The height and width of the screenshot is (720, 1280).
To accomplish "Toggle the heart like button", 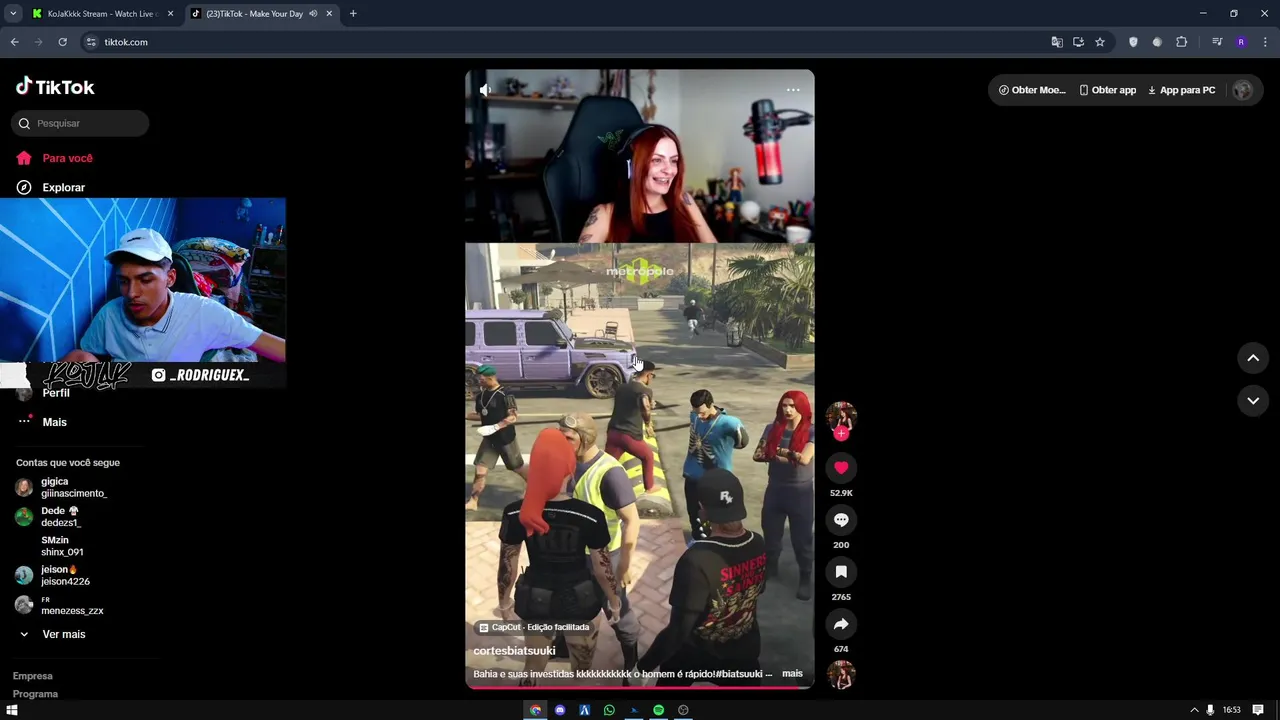I will coord(841,467).
